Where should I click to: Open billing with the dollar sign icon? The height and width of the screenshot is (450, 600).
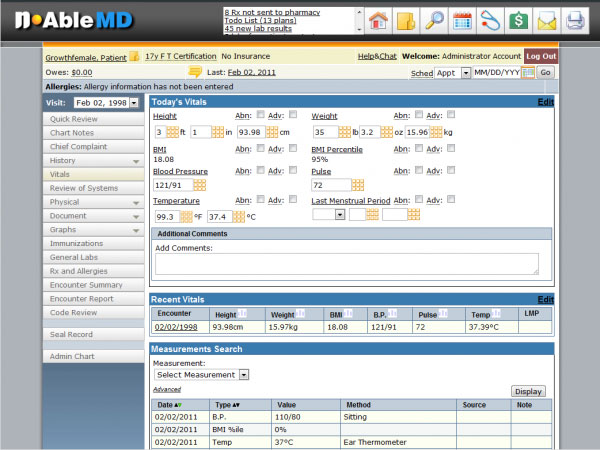(518, 20)
